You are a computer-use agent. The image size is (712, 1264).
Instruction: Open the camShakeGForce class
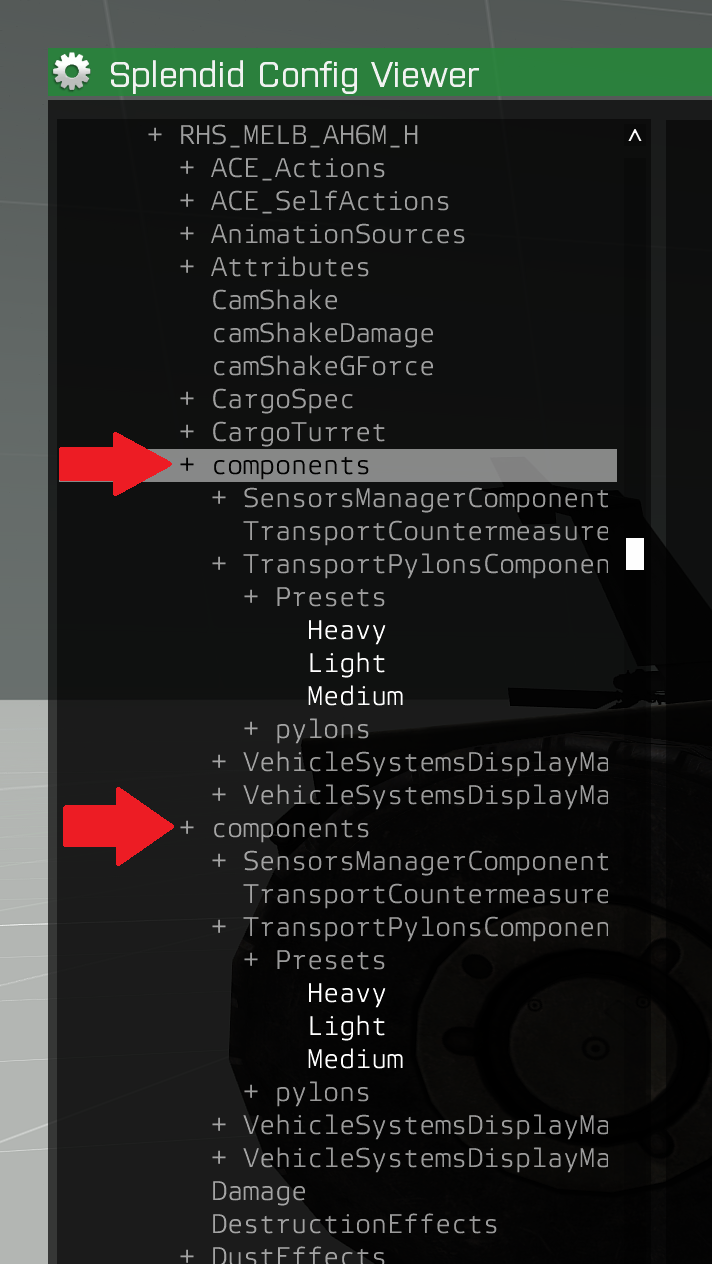pyautogui.click(x=323, y=366)
